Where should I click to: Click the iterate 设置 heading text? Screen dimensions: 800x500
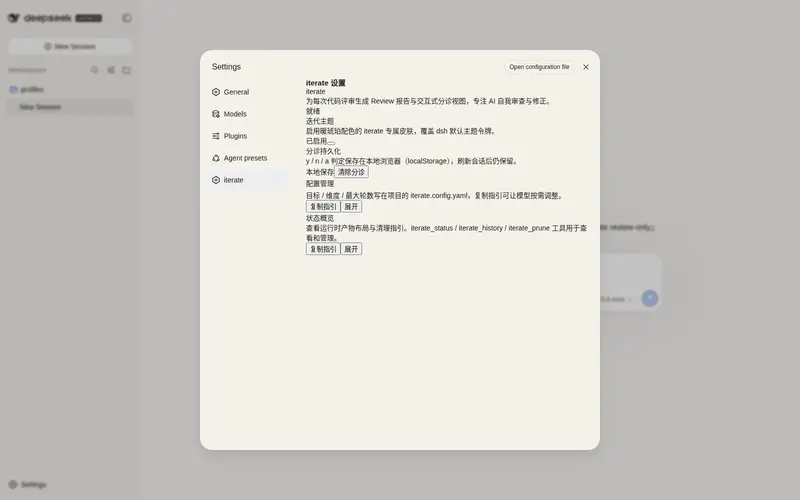(326, 83)
